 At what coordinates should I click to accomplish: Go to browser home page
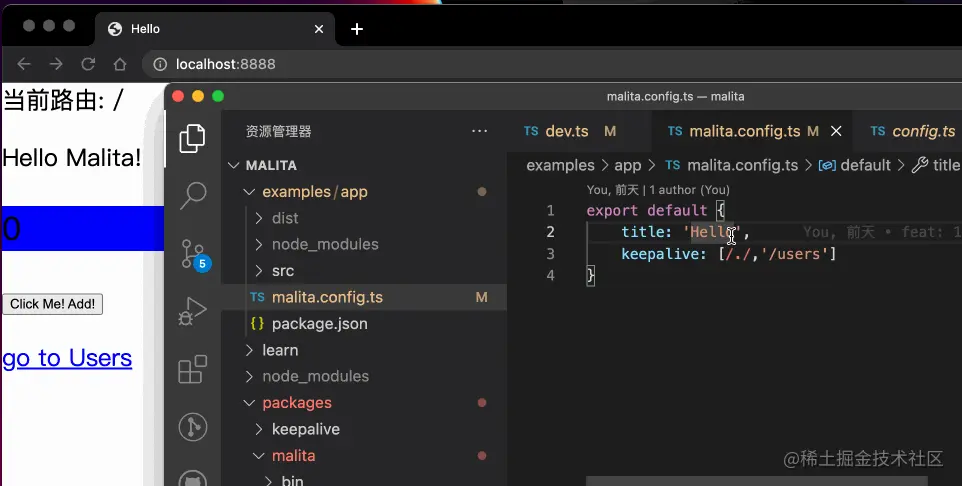(x=120, y=64)
